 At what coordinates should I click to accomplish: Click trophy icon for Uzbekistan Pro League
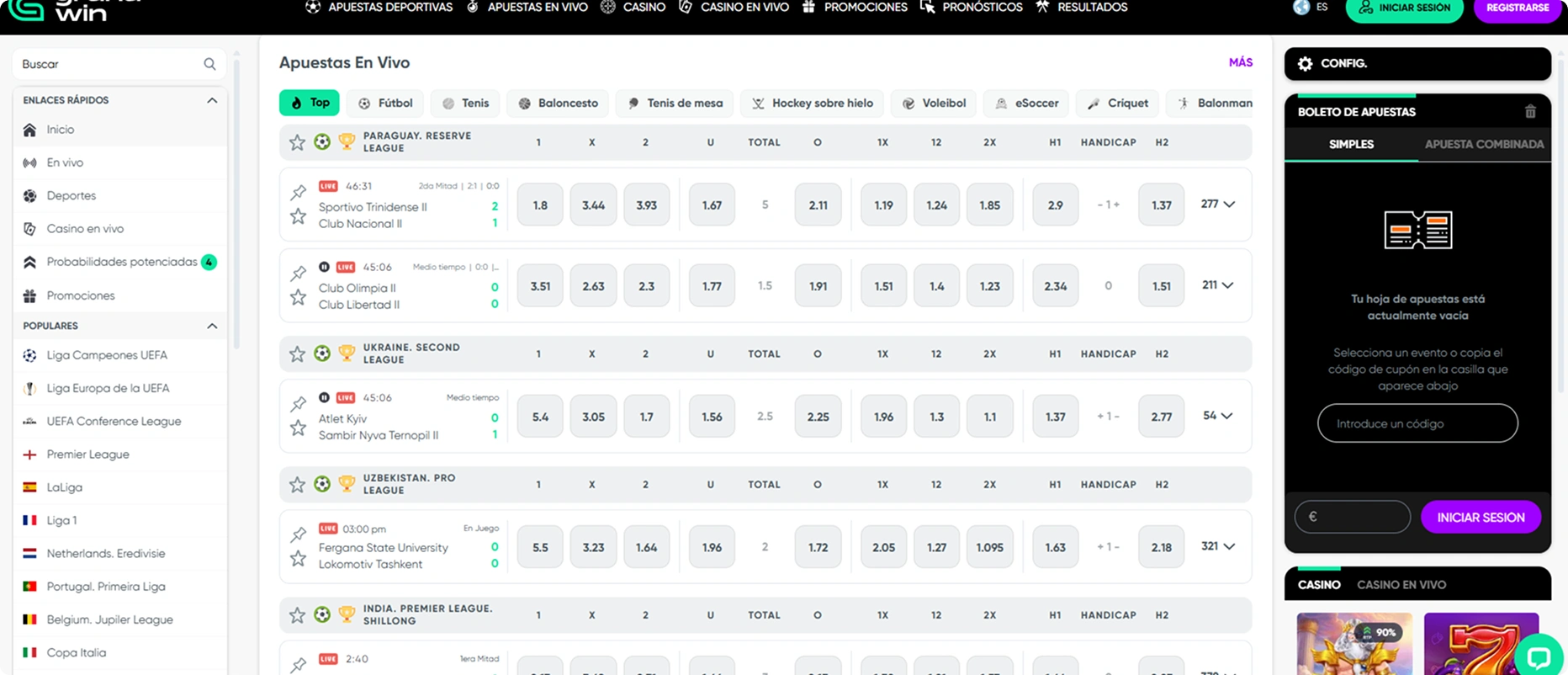click(x=347, y=484)
